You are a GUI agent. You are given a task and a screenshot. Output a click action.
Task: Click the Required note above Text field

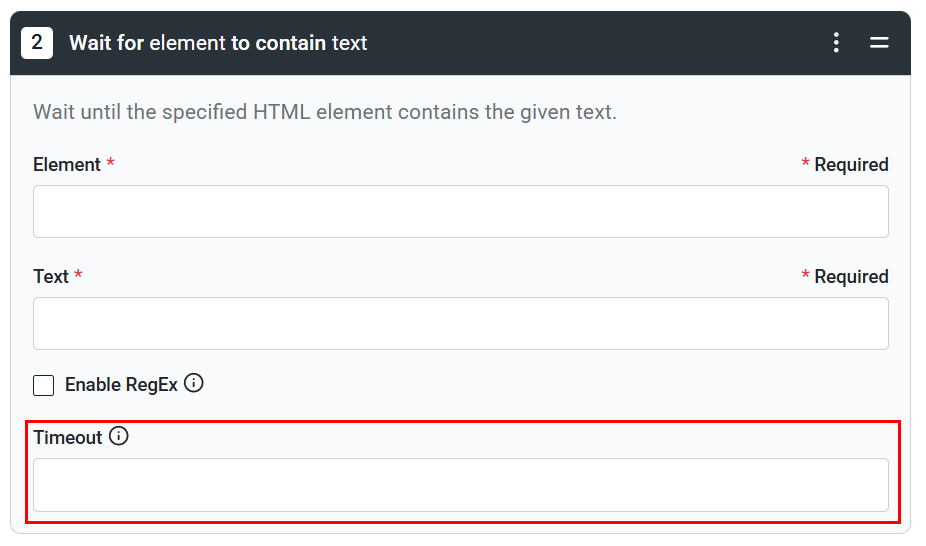coord(850,277)
